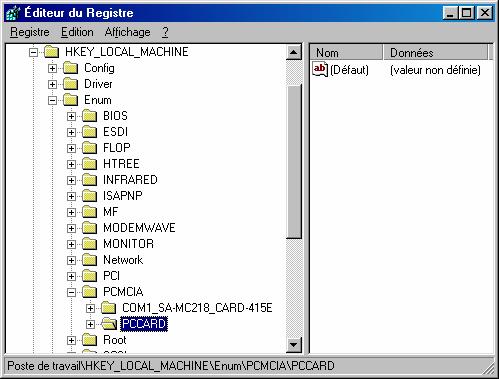Click the Enum folder icon
This screenshot has height=379, width=499.
tap(71, 100)
